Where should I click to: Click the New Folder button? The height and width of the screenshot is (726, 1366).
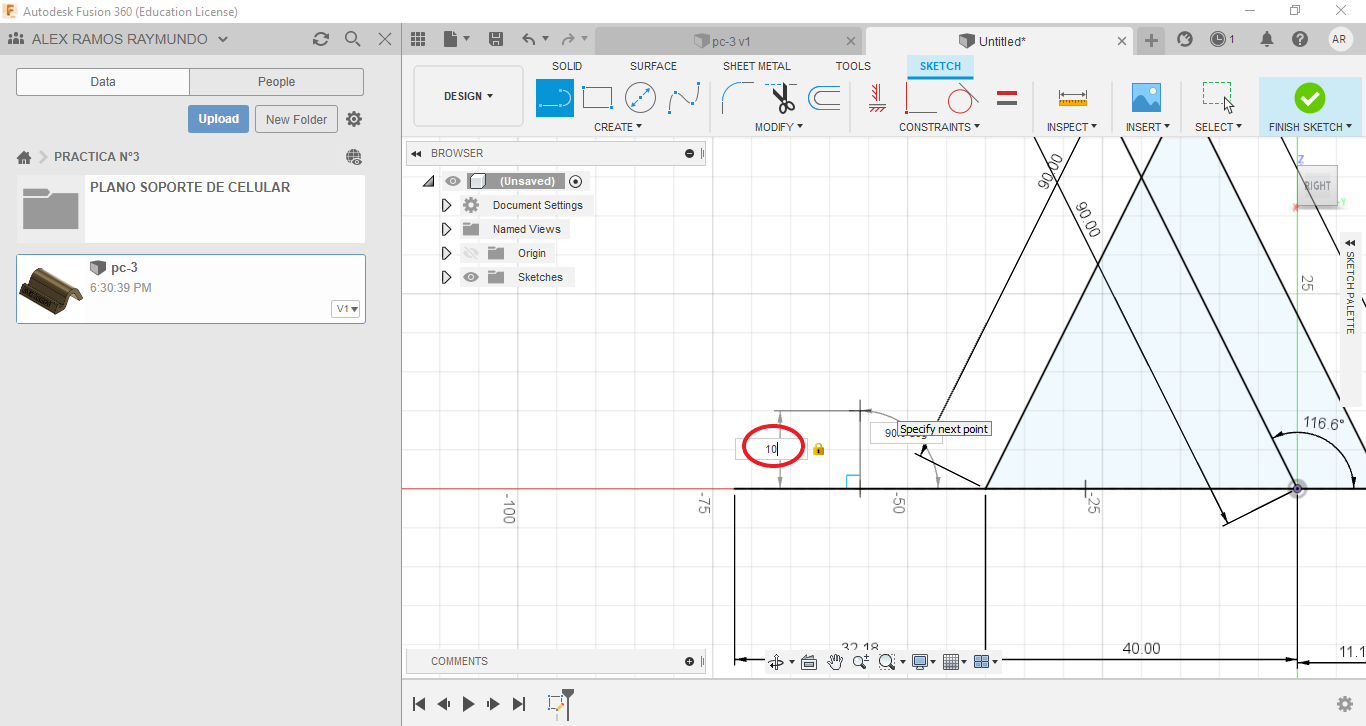[297, 119]
